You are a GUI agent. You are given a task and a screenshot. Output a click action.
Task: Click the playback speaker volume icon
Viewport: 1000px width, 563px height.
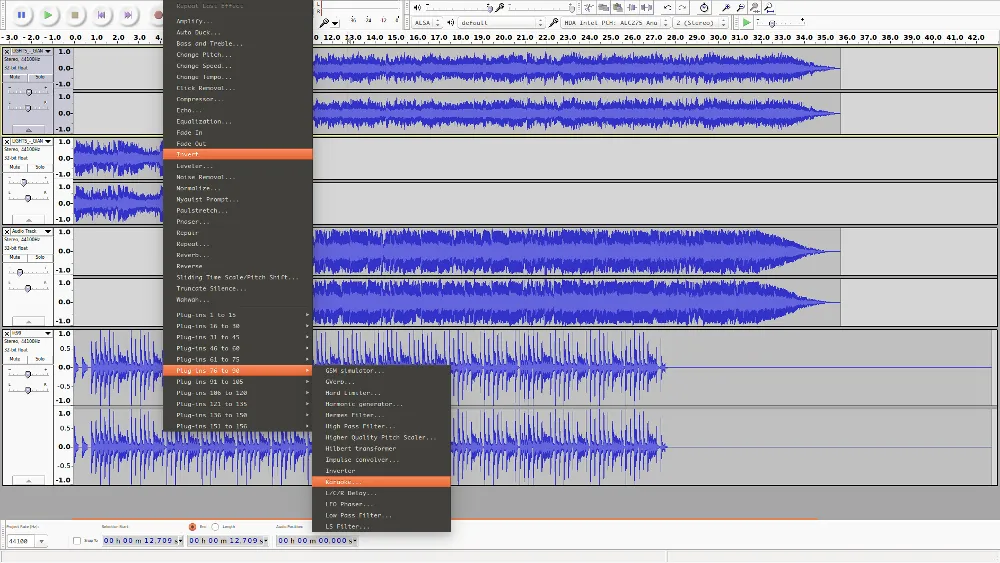pos(417,8)
